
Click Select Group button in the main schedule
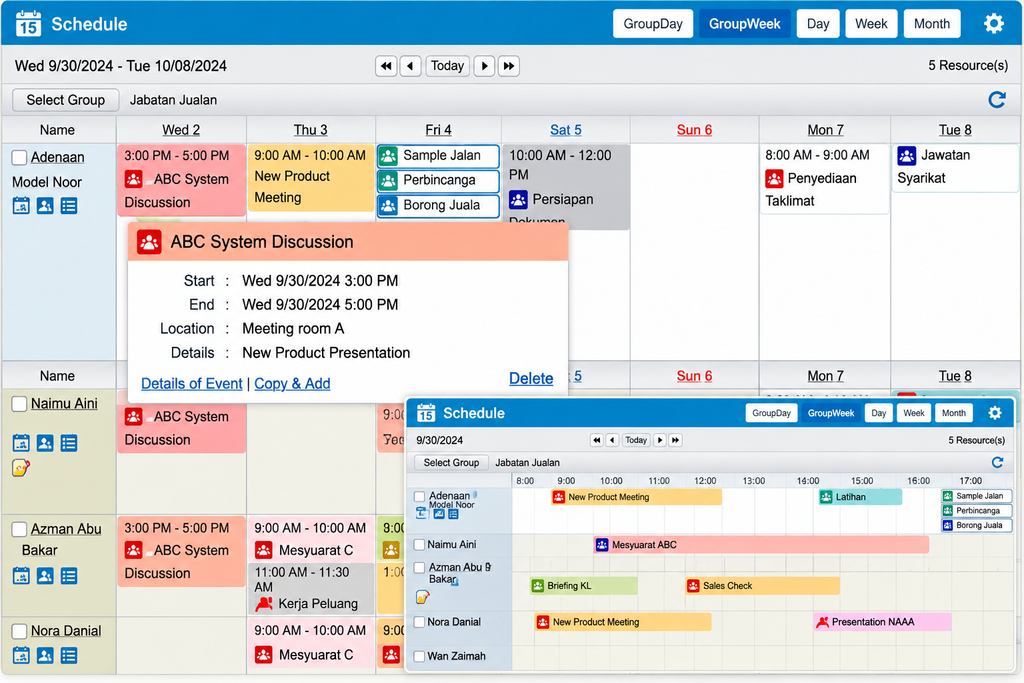tap(65, 100)
